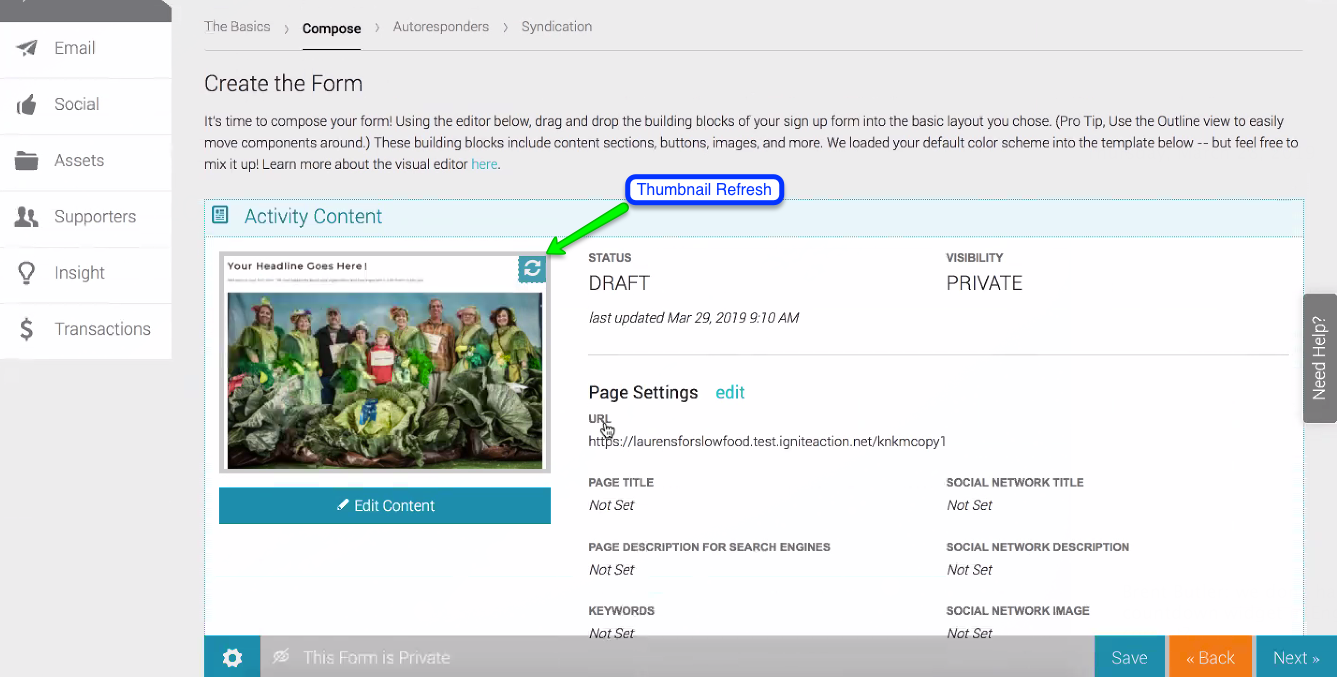The height and width of the screenshot is (677, 1337).
Task: Click the Social thumbs-up icon
Action: click(x=27, y=104)
